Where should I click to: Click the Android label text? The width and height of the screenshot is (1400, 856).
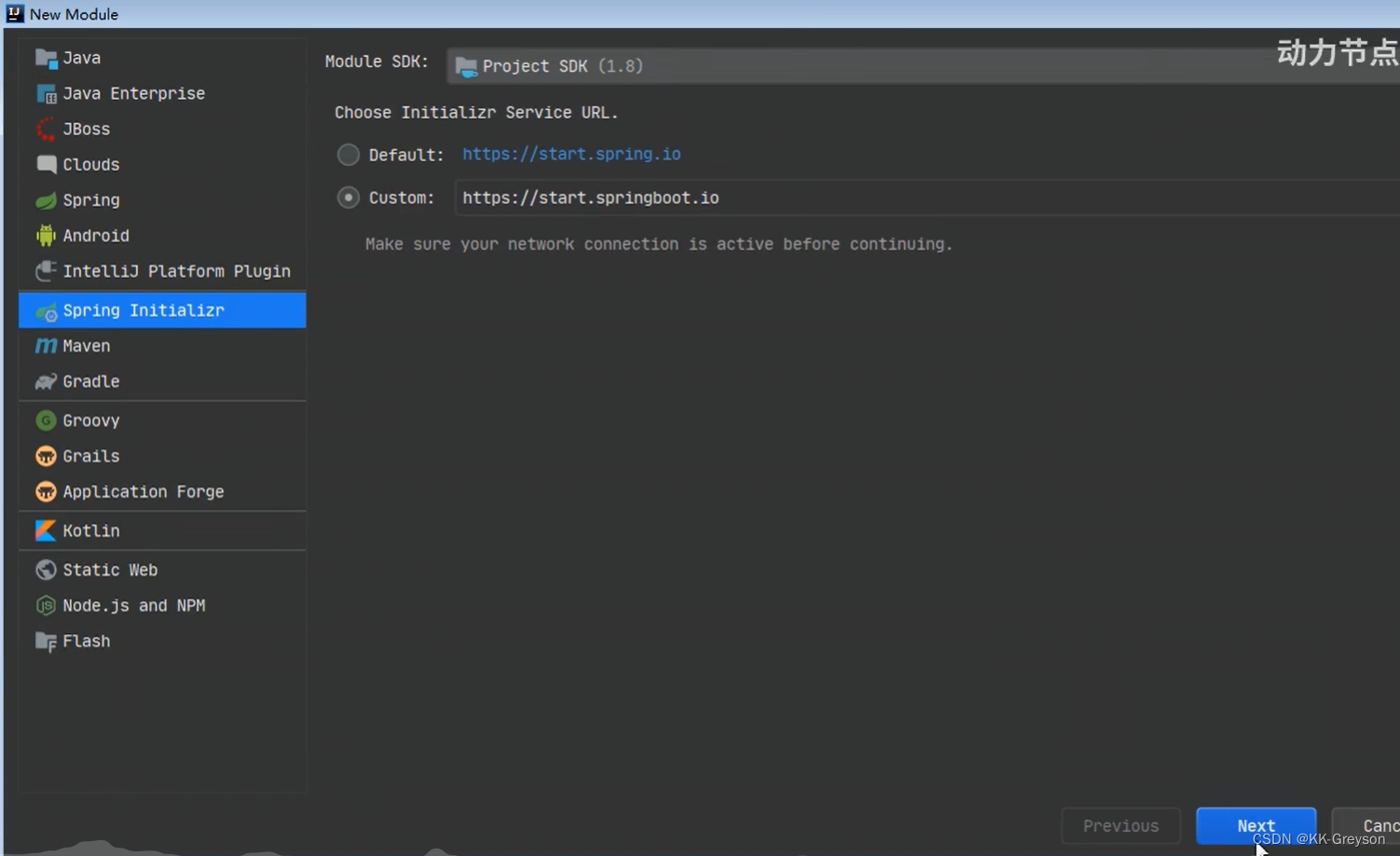coord(96,236)
